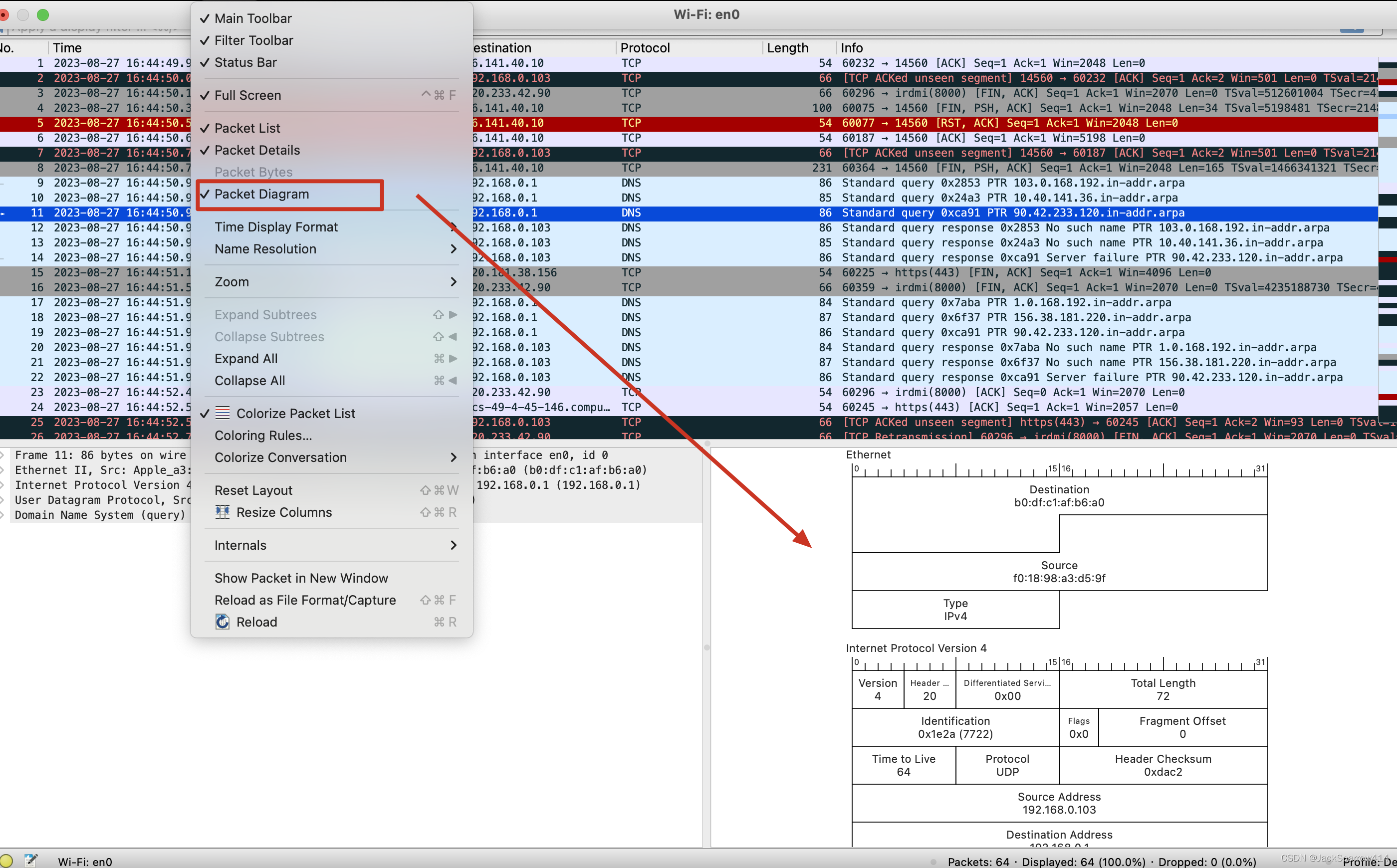1397x868 pixels.
Task: Select Show Packet in New Window
Action: (301, 578)
